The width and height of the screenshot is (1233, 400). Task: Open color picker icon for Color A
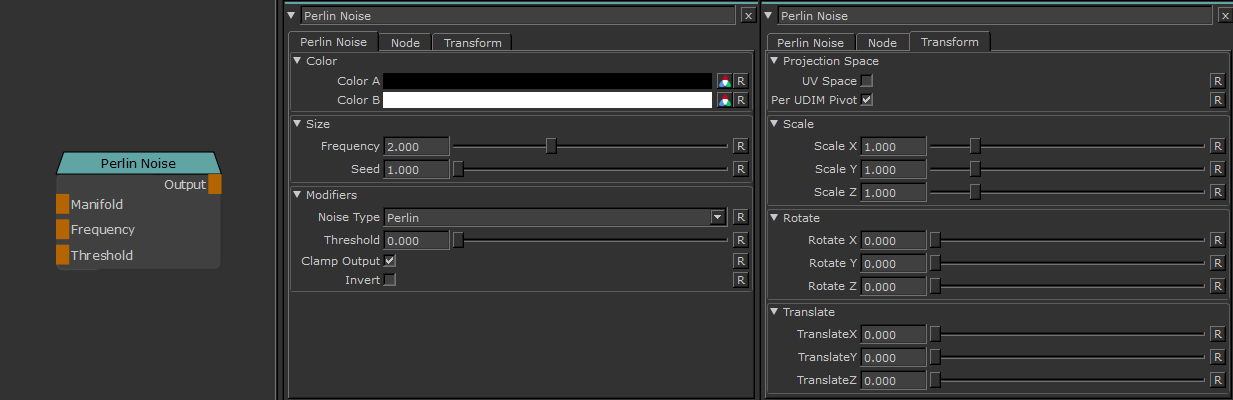(x=724, y=81)
